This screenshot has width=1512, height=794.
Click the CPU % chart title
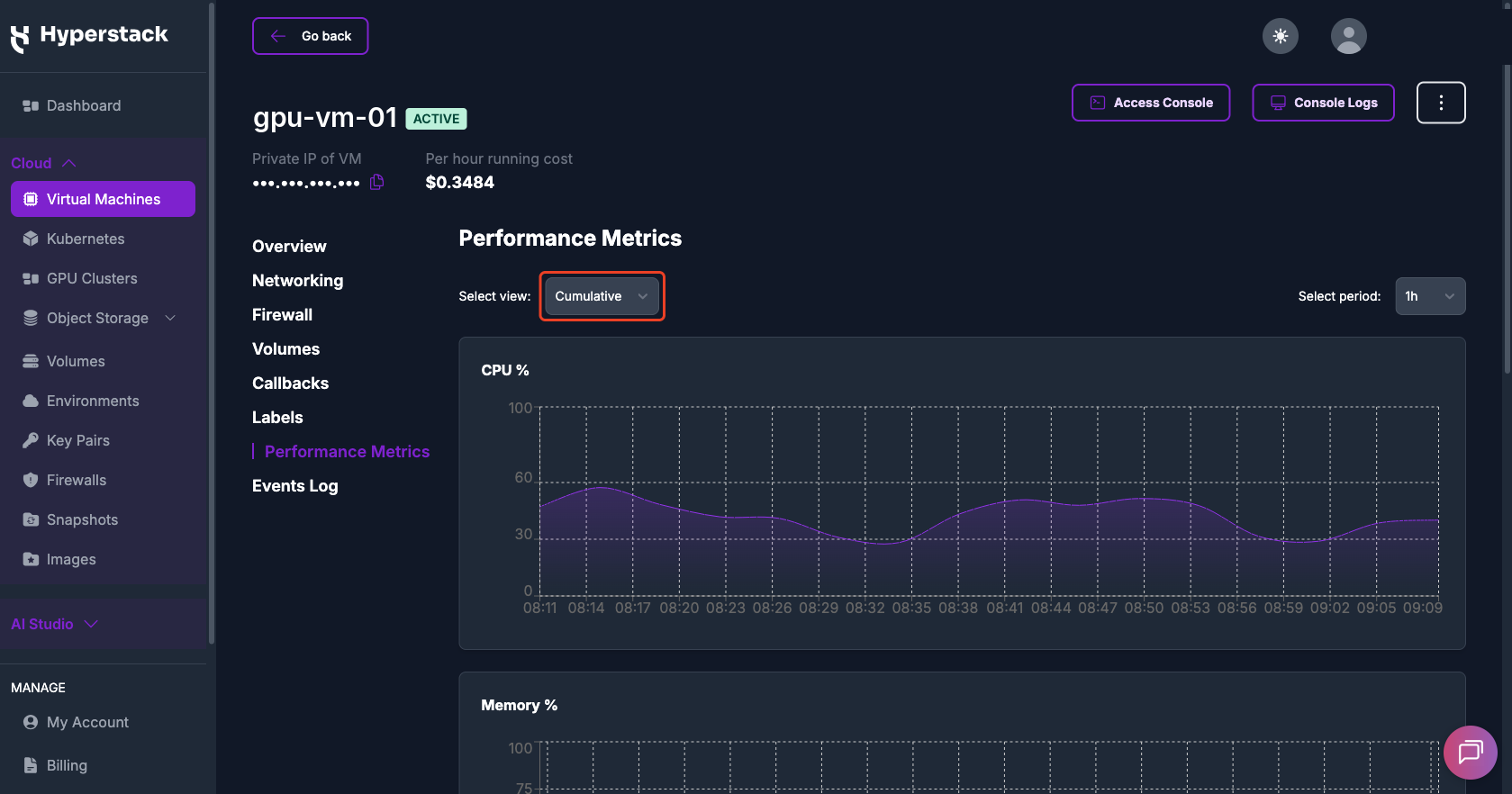504,370
